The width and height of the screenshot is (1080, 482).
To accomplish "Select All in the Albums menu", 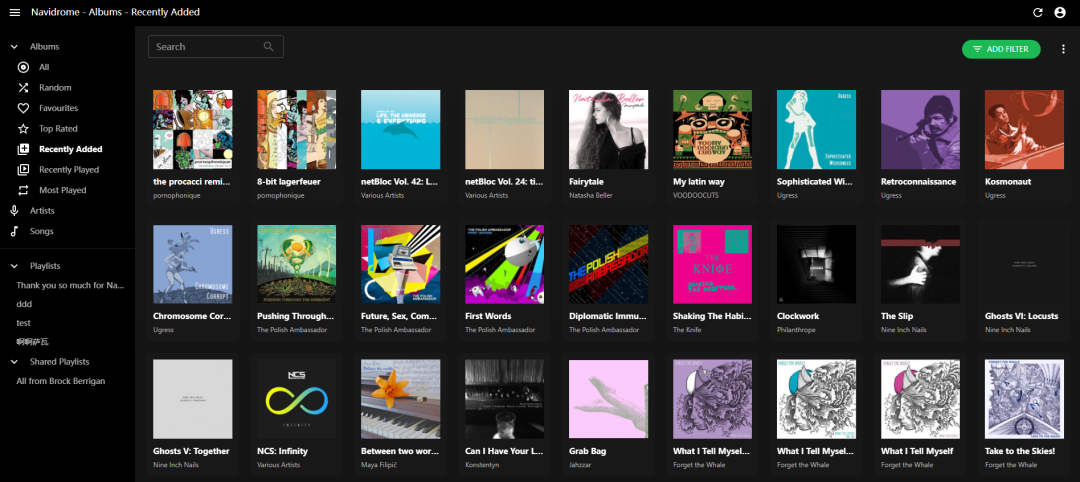I will 44,67.
